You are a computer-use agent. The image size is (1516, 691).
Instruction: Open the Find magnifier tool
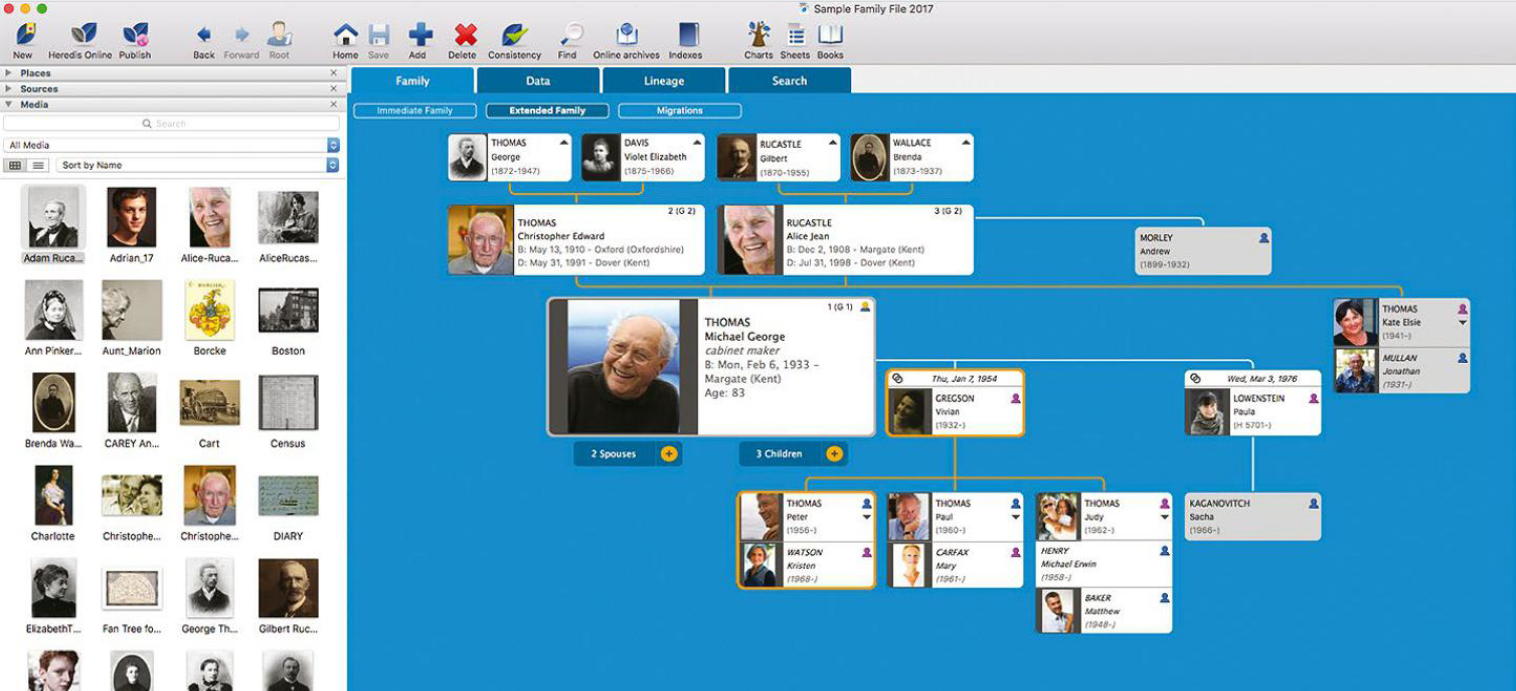click(x=570, y=35)
